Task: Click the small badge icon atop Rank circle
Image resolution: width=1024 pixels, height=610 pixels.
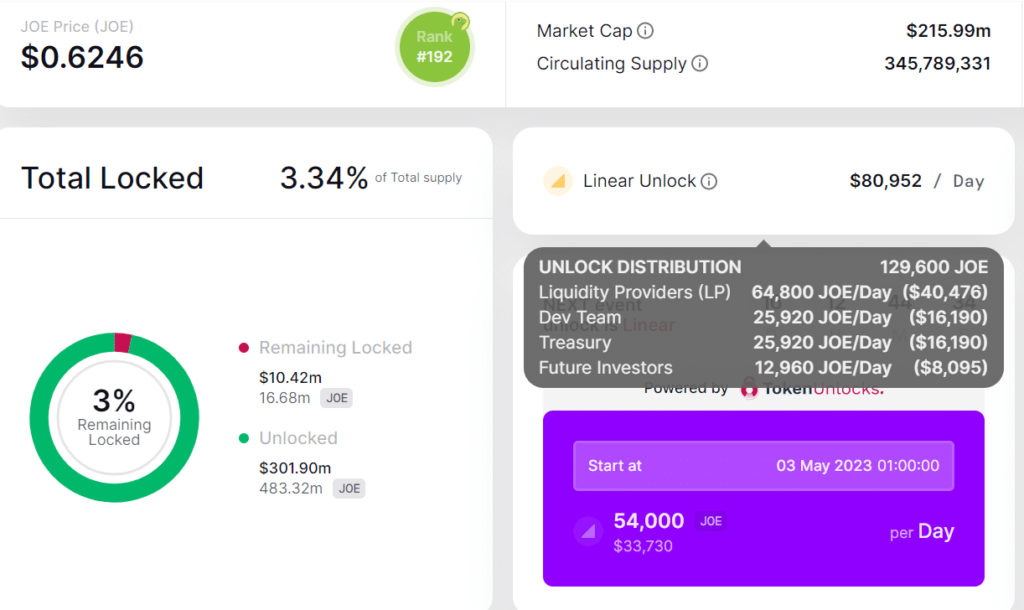Action: (460, 19)
